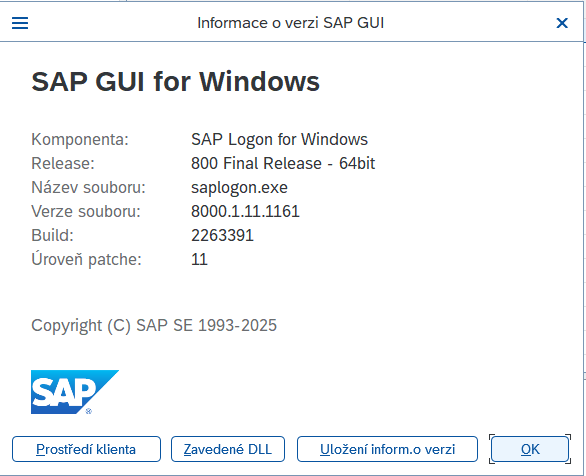
Task: Click the Název souboru label
Action: point(89,187)
